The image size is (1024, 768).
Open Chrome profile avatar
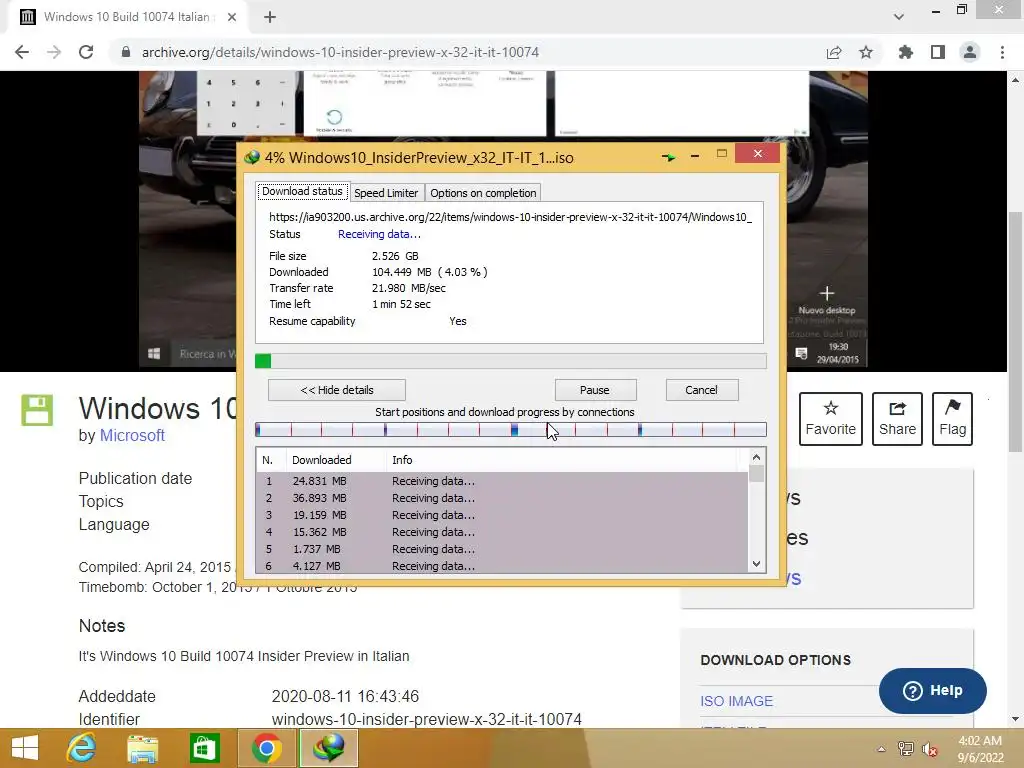coord(970,52)
